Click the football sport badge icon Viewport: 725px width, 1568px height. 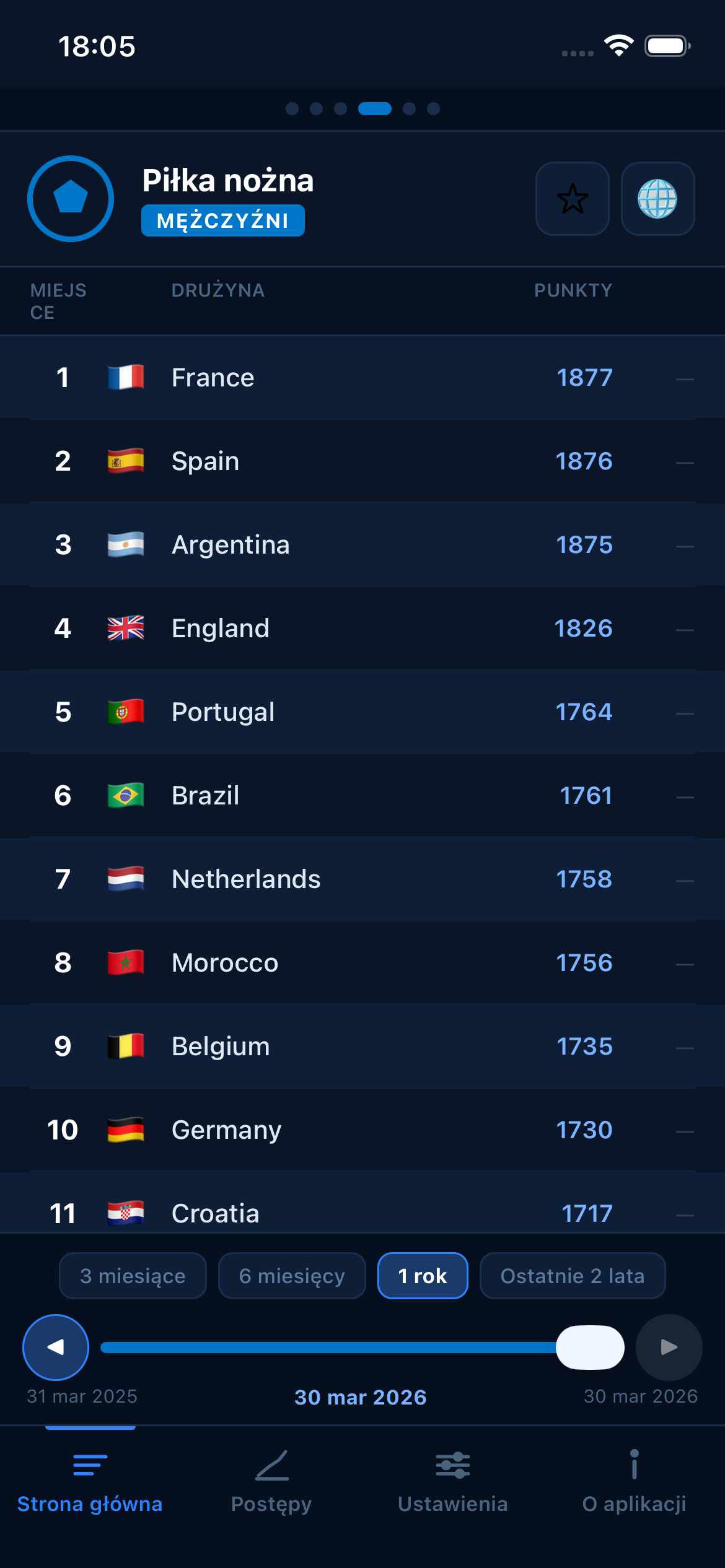[70, 198]
